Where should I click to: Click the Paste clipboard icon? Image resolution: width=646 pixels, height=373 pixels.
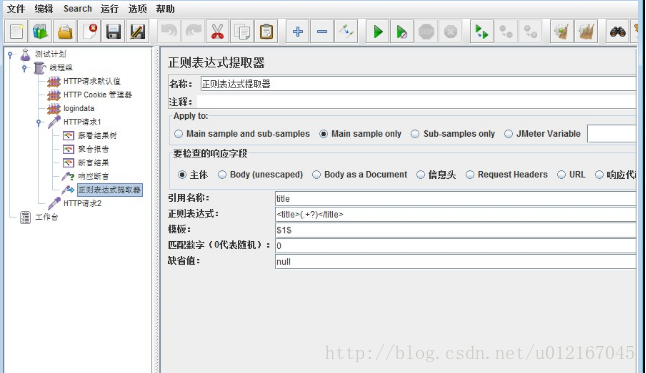coord(266,31)
